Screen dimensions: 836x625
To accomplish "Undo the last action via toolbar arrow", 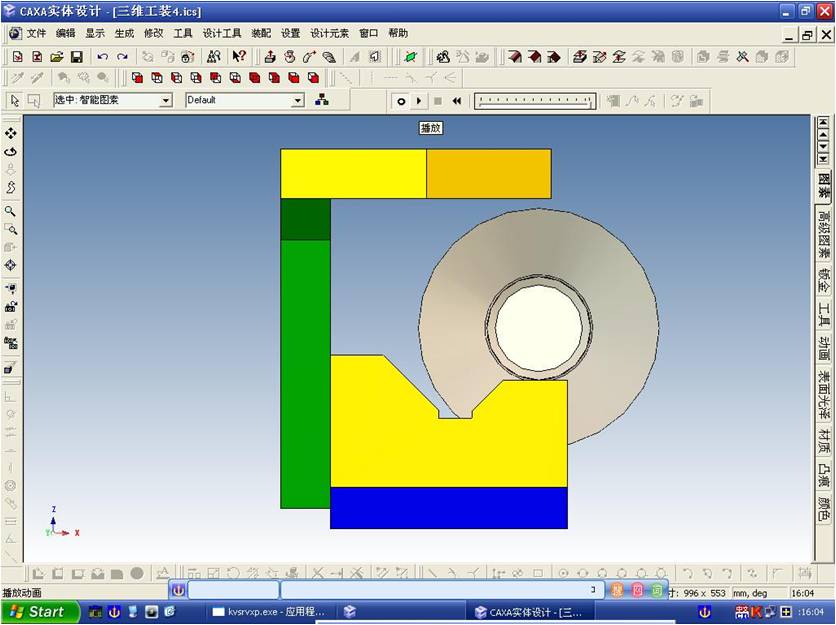I will click(102, 57).
